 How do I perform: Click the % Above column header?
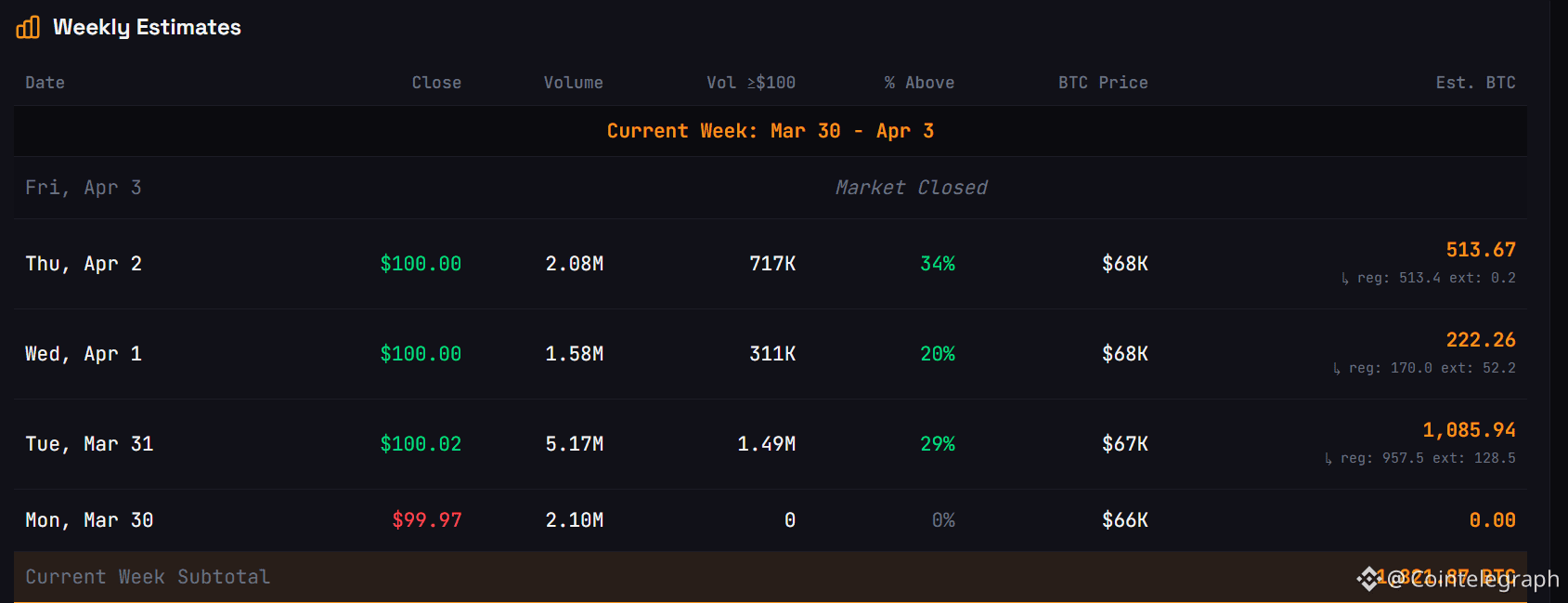click(x=919, y=83)
